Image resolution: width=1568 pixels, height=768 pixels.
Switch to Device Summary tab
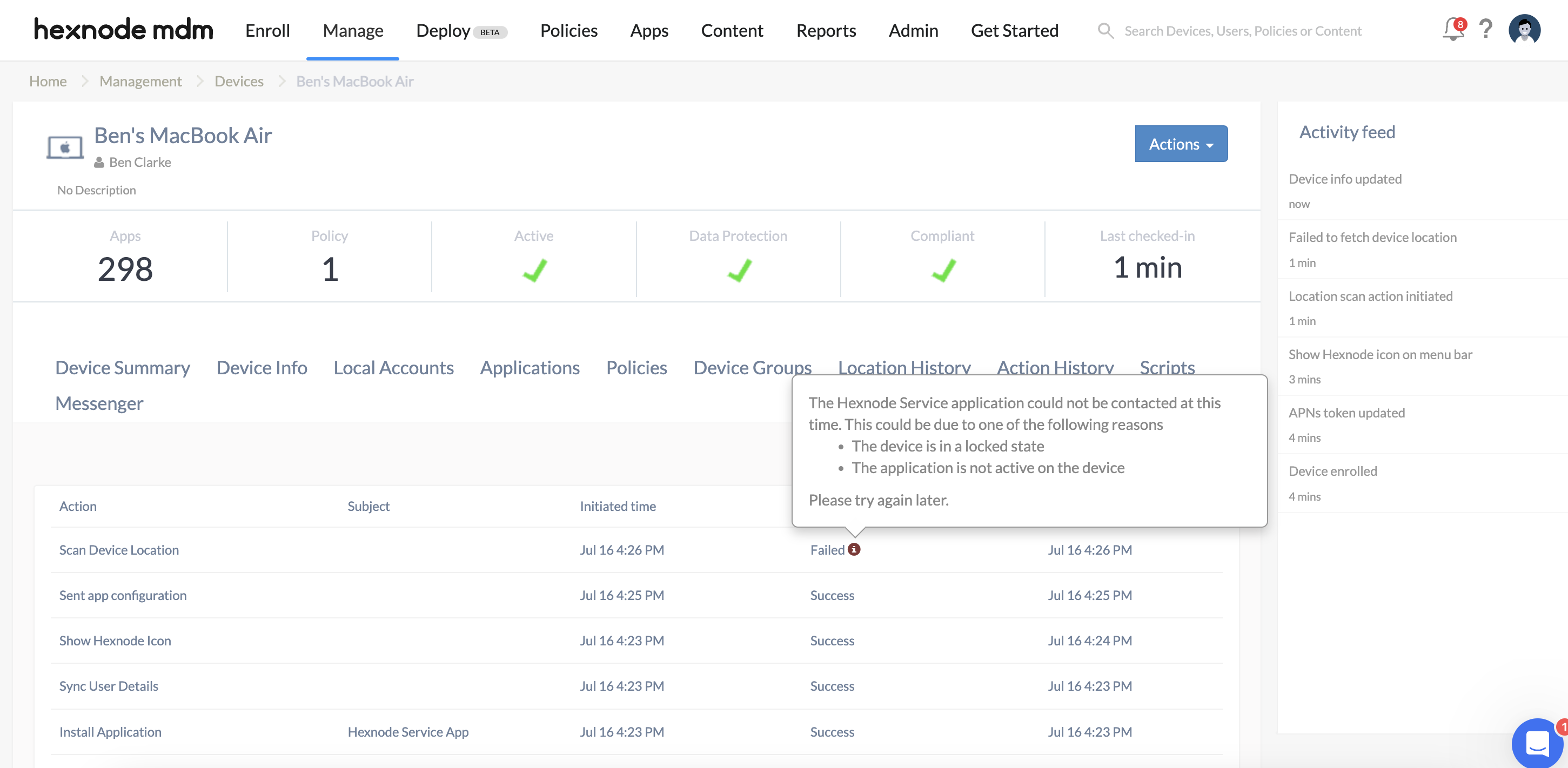[x=122, y=368]
